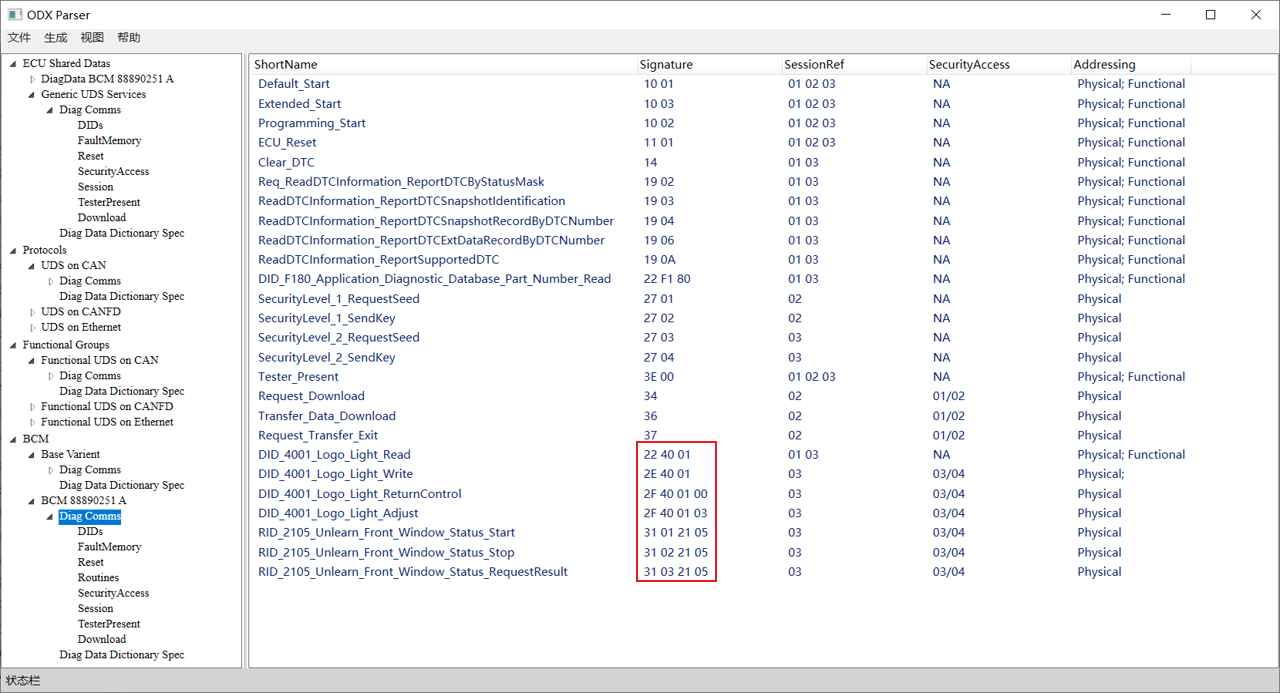Select the Tester_Present row name
The height and width of the screenshot is (693, 1280).
(x=298, y=377)
